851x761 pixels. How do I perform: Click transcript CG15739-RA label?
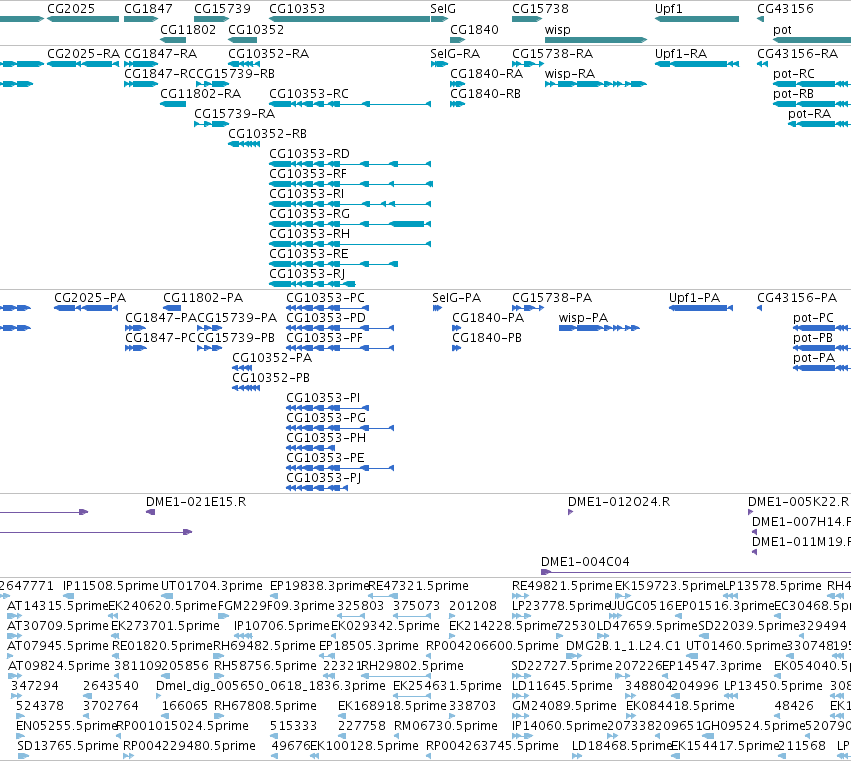click(x=234, y=114)
